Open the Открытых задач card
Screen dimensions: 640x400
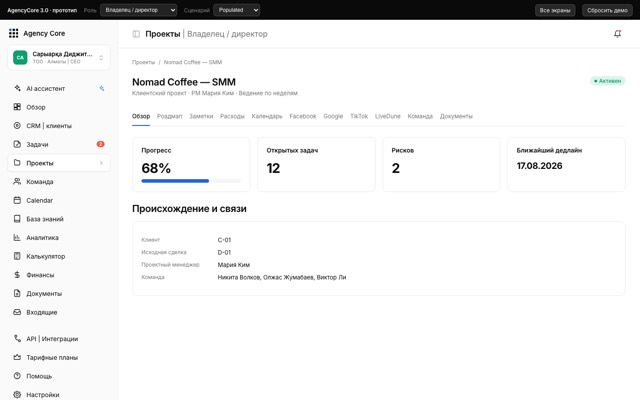pyautogui.click(x=316, y=164)
